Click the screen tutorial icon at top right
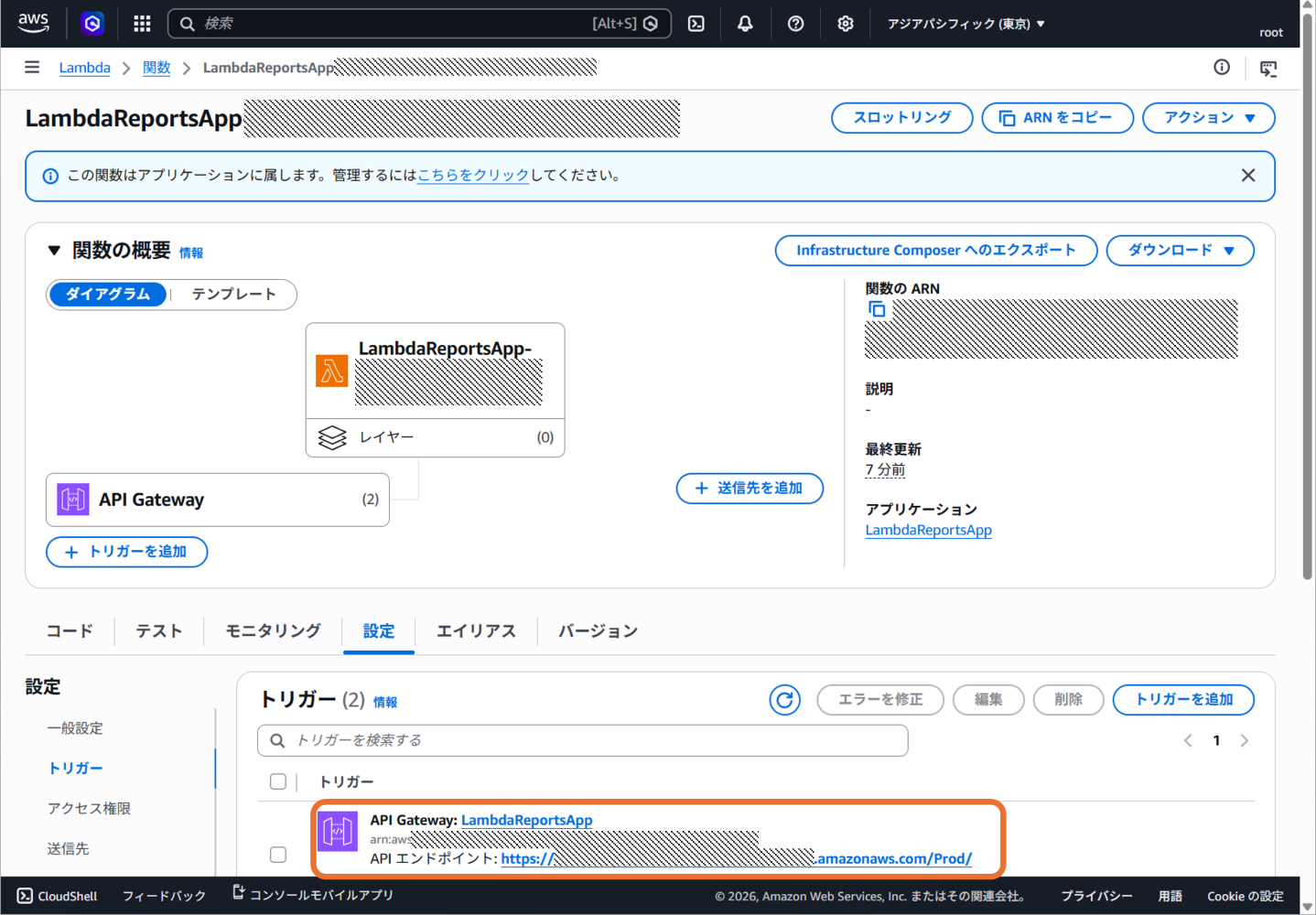The image size is (1316, 915). pyautogui.click(x=1268, y=68)
